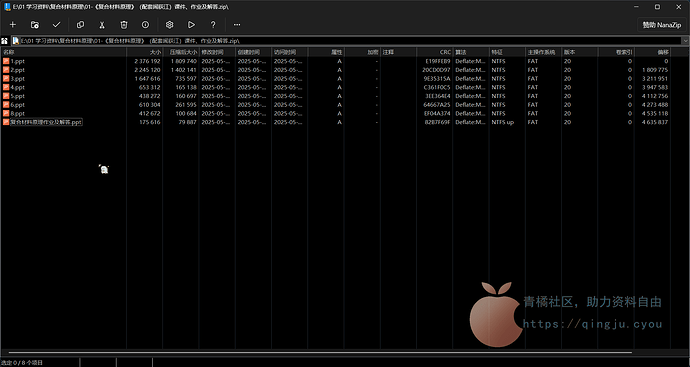Click the Copy files toolbar icon
Viewport: 690px width, 367px height.
coord(80,25)
